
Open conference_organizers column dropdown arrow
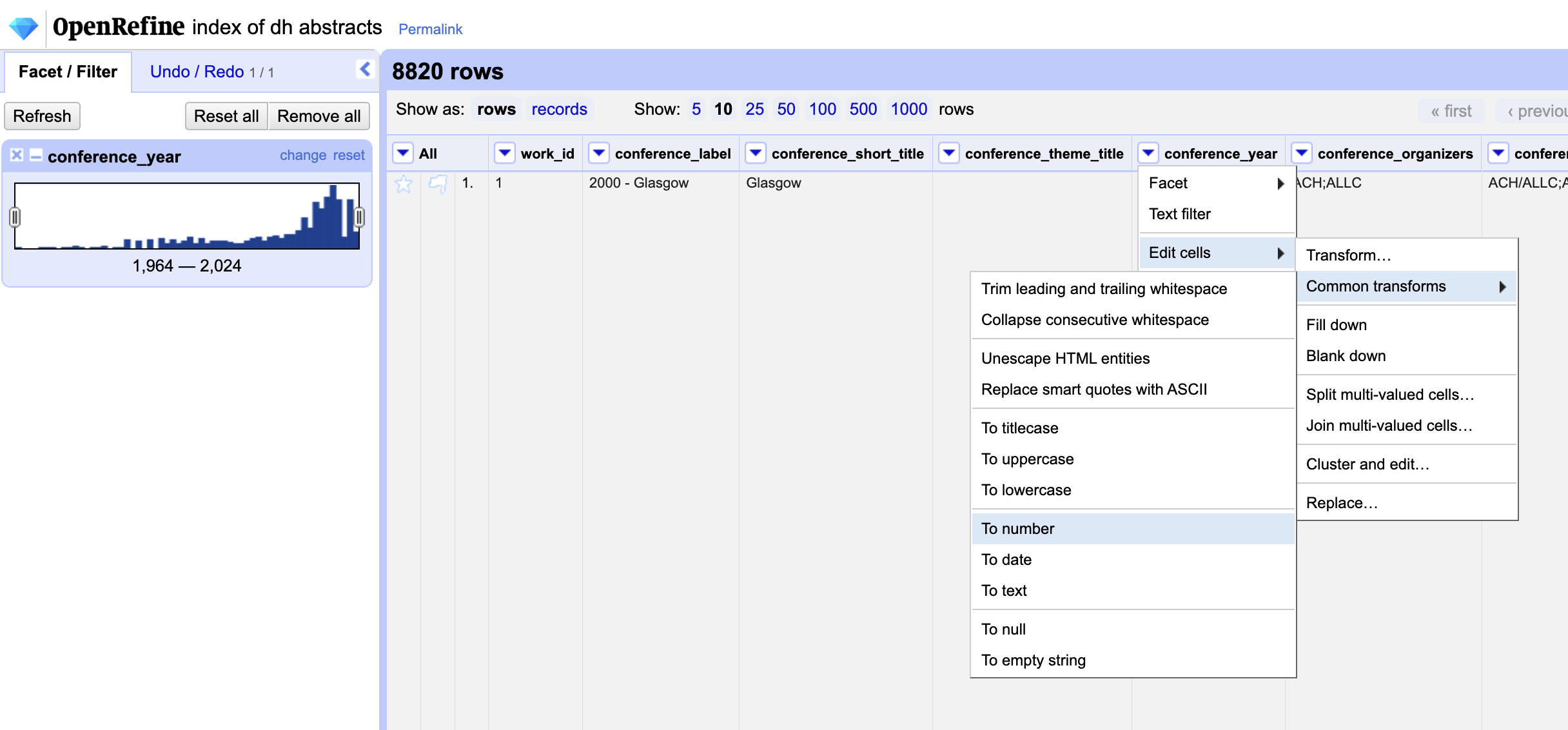pos(1302,153)
